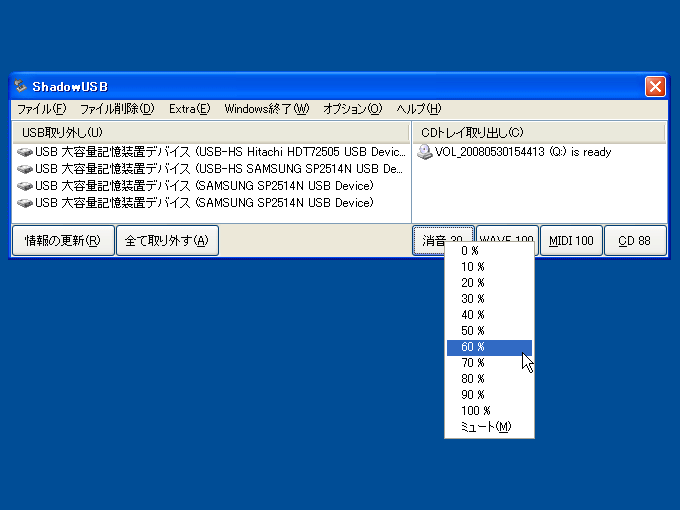Click the ShadowUSB title bar icon
Viewport: 680px width, 510px height.
(x=20, y=86)
